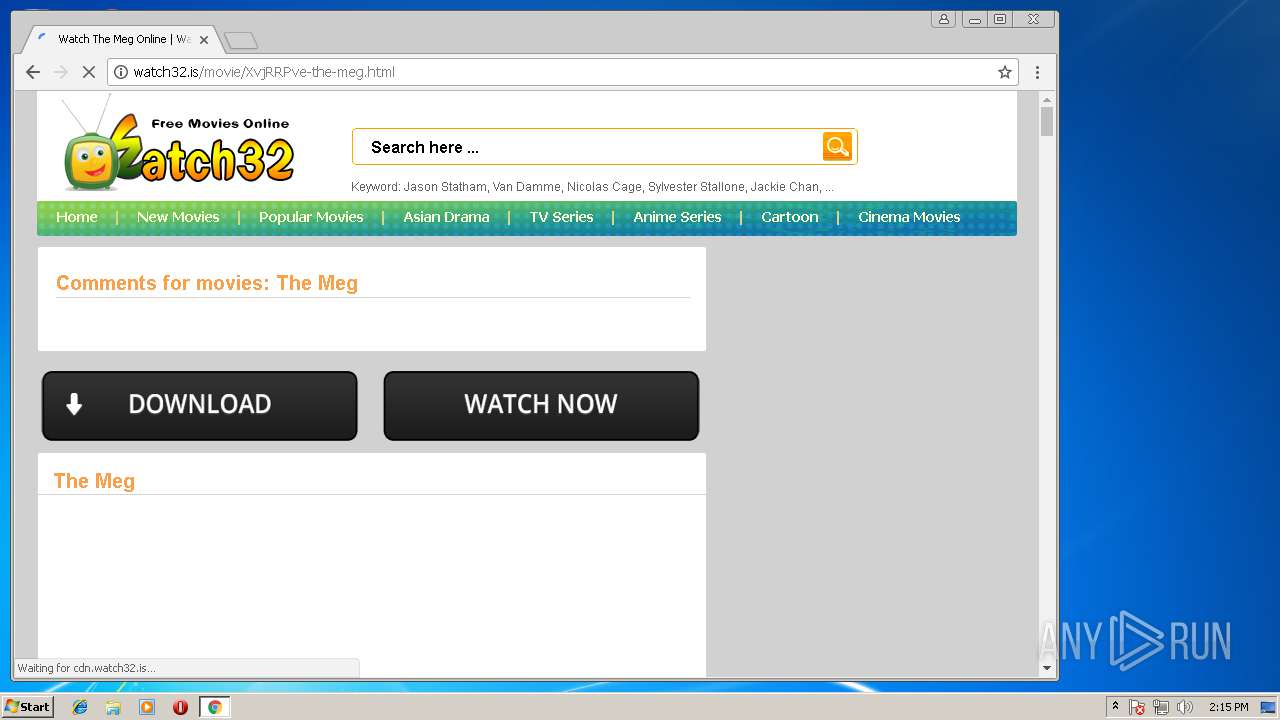Click Nicolas Cage keyword link
Image resolution: width=1280 pixels, height=720 pixels.
[x=604, y=187]
